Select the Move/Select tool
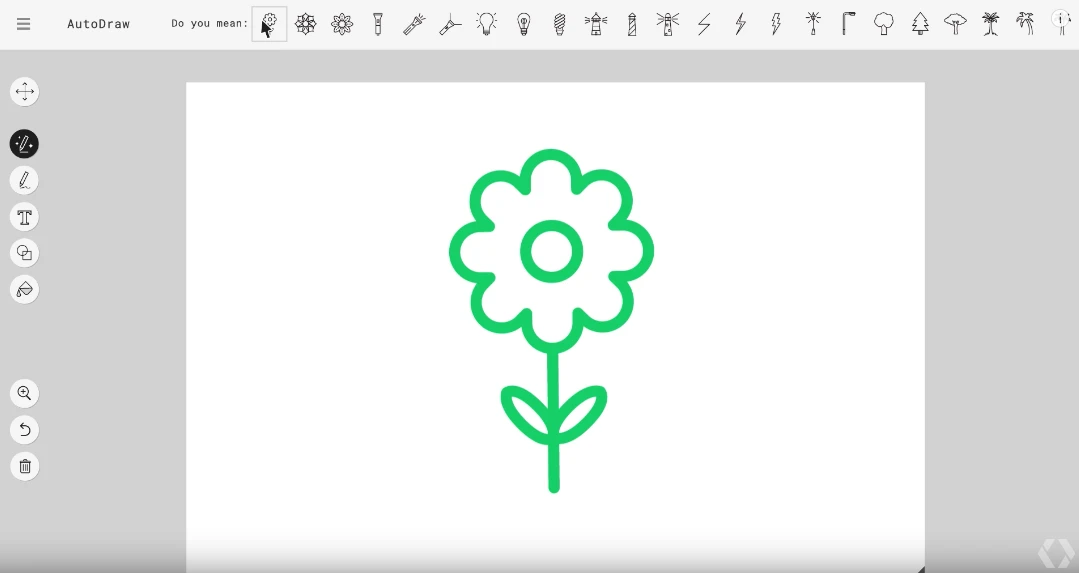Viewport: 1079px width, 573px height. tap(25, 91)
